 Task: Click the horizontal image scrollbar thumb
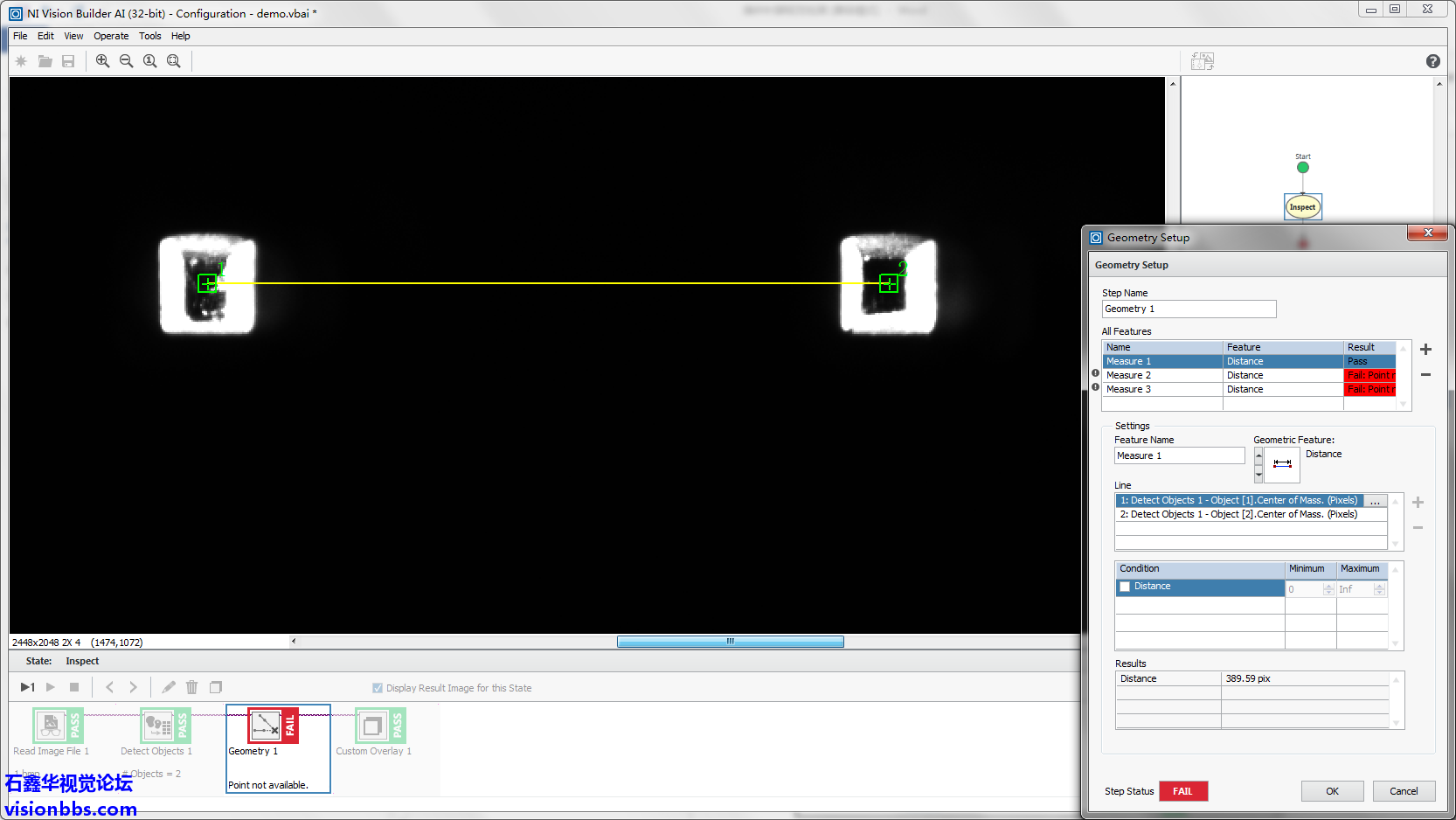[x=730, y=642]
